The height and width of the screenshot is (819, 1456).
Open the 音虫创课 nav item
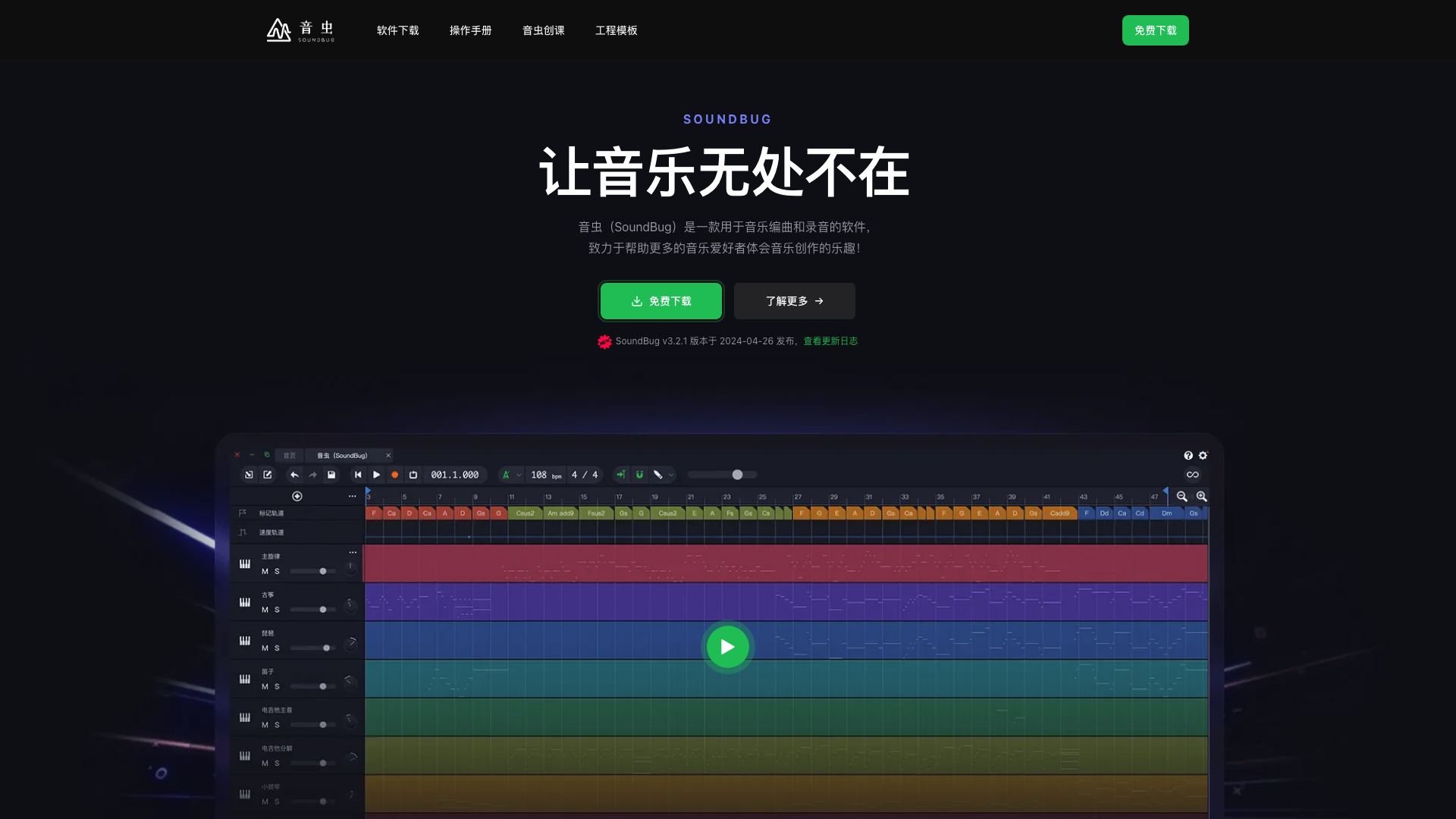click(544, 30)
